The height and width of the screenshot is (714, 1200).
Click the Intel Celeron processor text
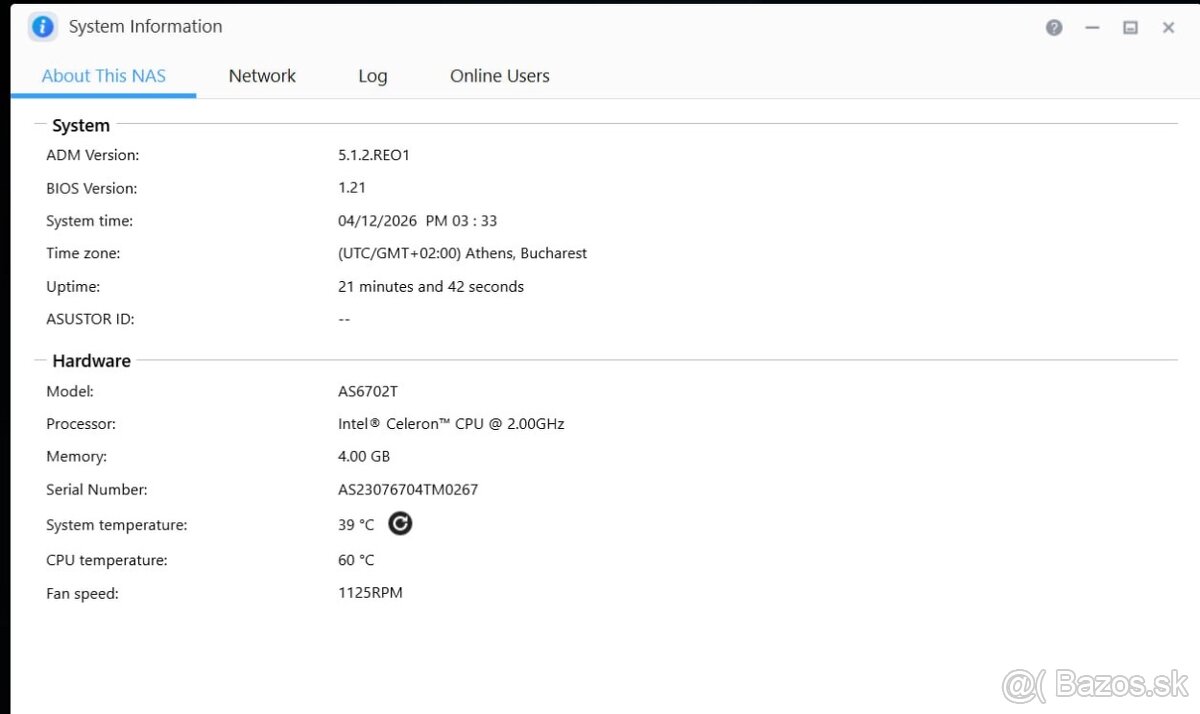tap(451, 424)
